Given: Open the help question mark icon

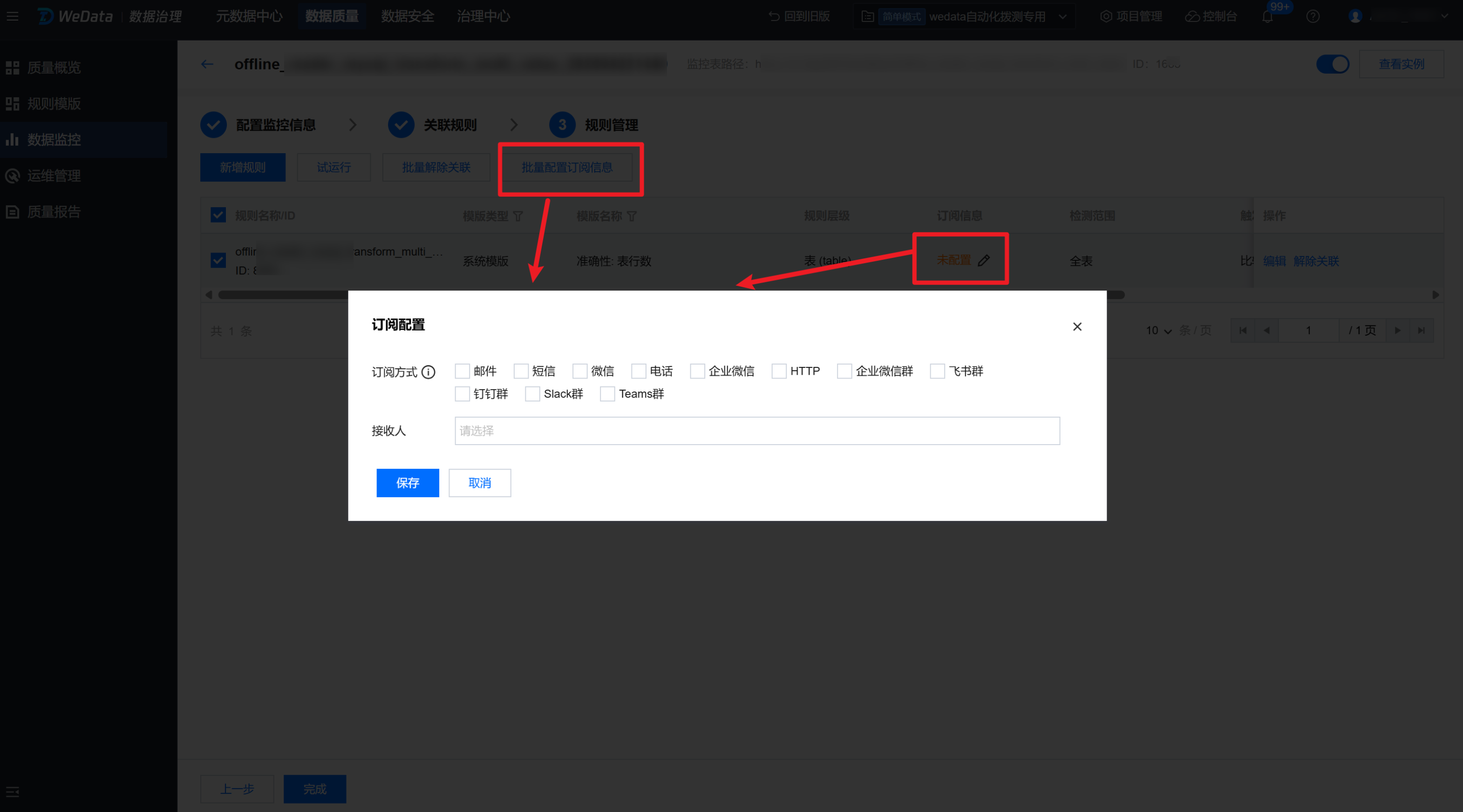Looking at the screenshot, I should 1313,16.
